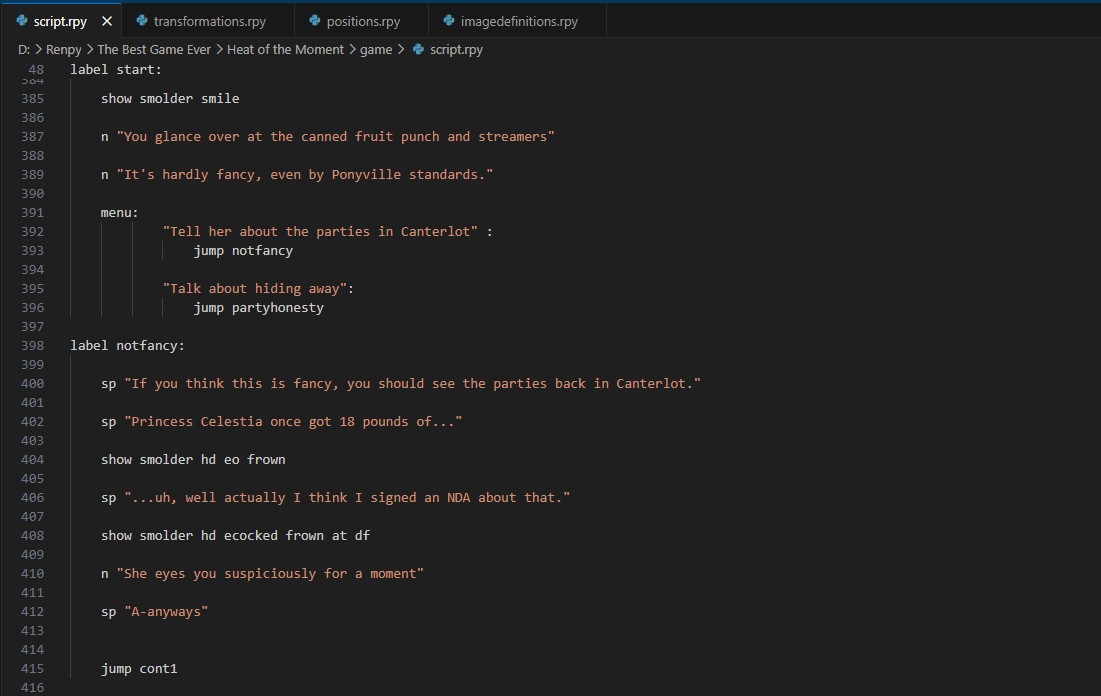The image size is (1101, 696).
Task: Click line number 385
Action: click(32, 98)
